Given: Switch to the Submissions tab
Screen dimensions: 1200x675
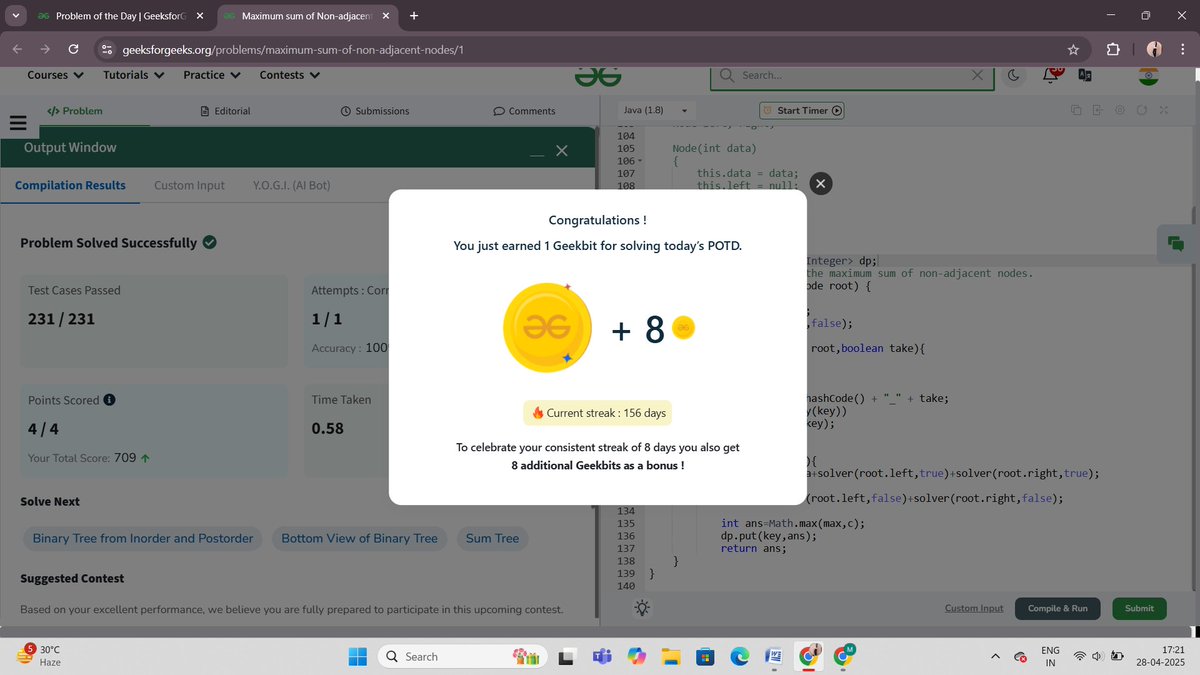Looking at the screenshot, I should point(374,111).
